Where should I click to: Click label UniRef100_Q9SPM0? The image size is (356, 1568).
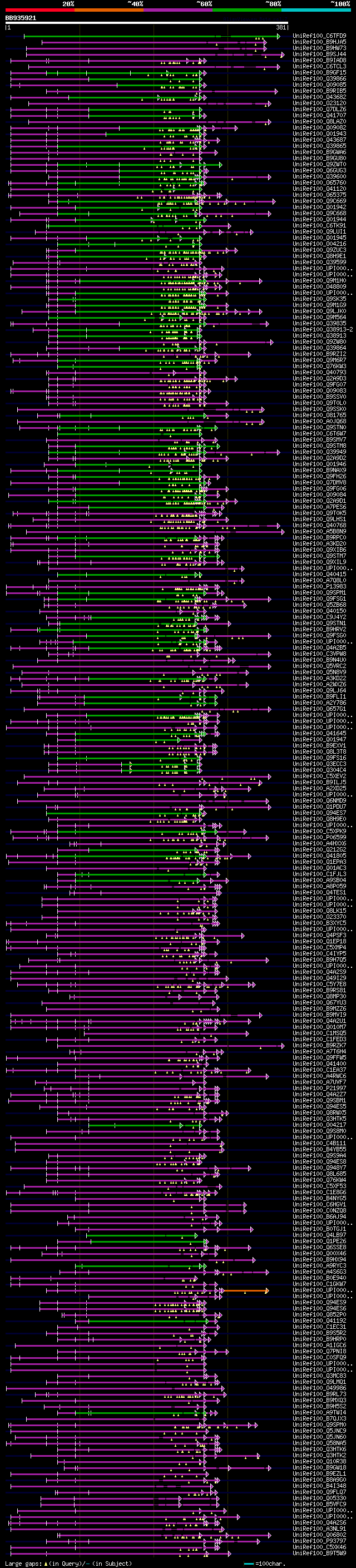319,1424
